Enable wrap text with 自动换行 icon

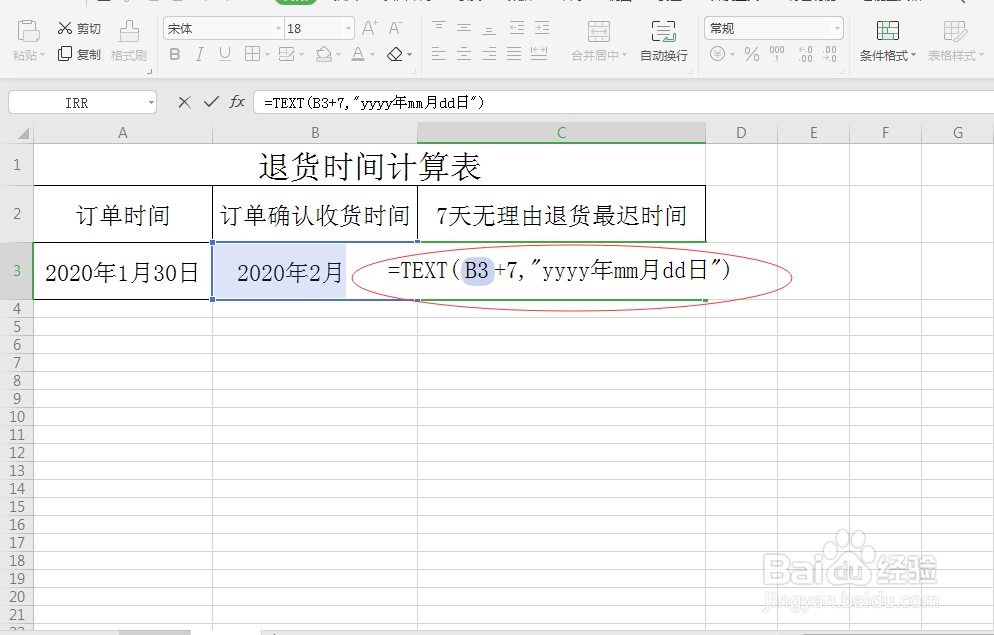tap(663, 40)
